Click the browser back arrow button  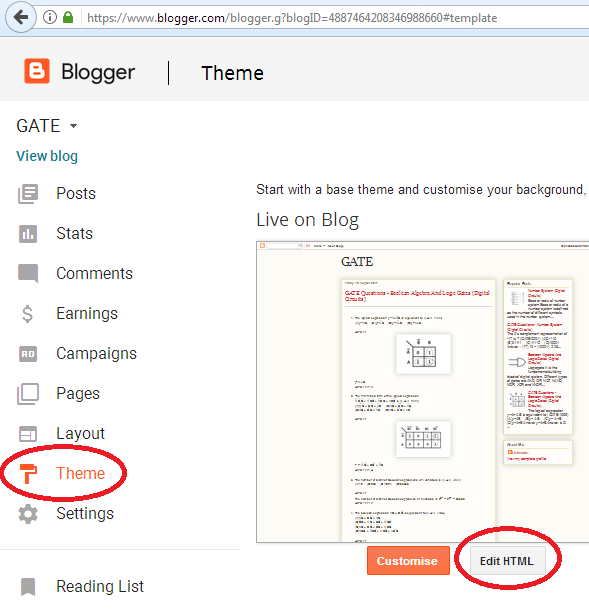coord(20,17)
